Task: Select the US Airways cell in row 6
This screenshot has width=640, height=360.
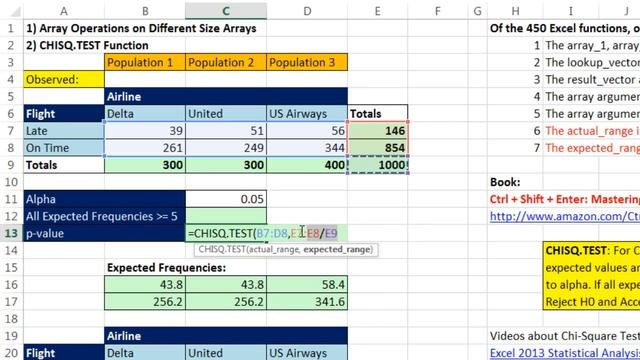Action: coord(307,114)
